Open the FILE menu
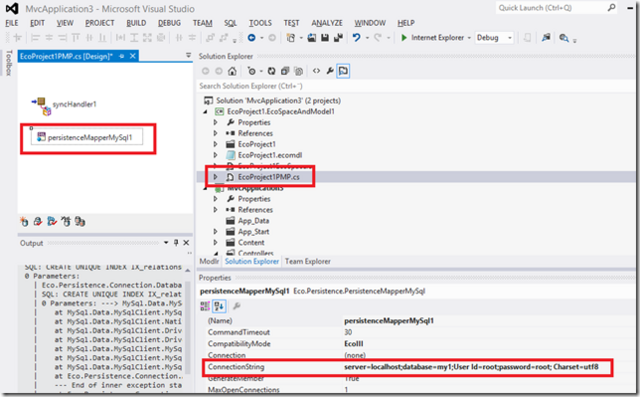Screen dimensions: 640x397 (x=12, y=23)
